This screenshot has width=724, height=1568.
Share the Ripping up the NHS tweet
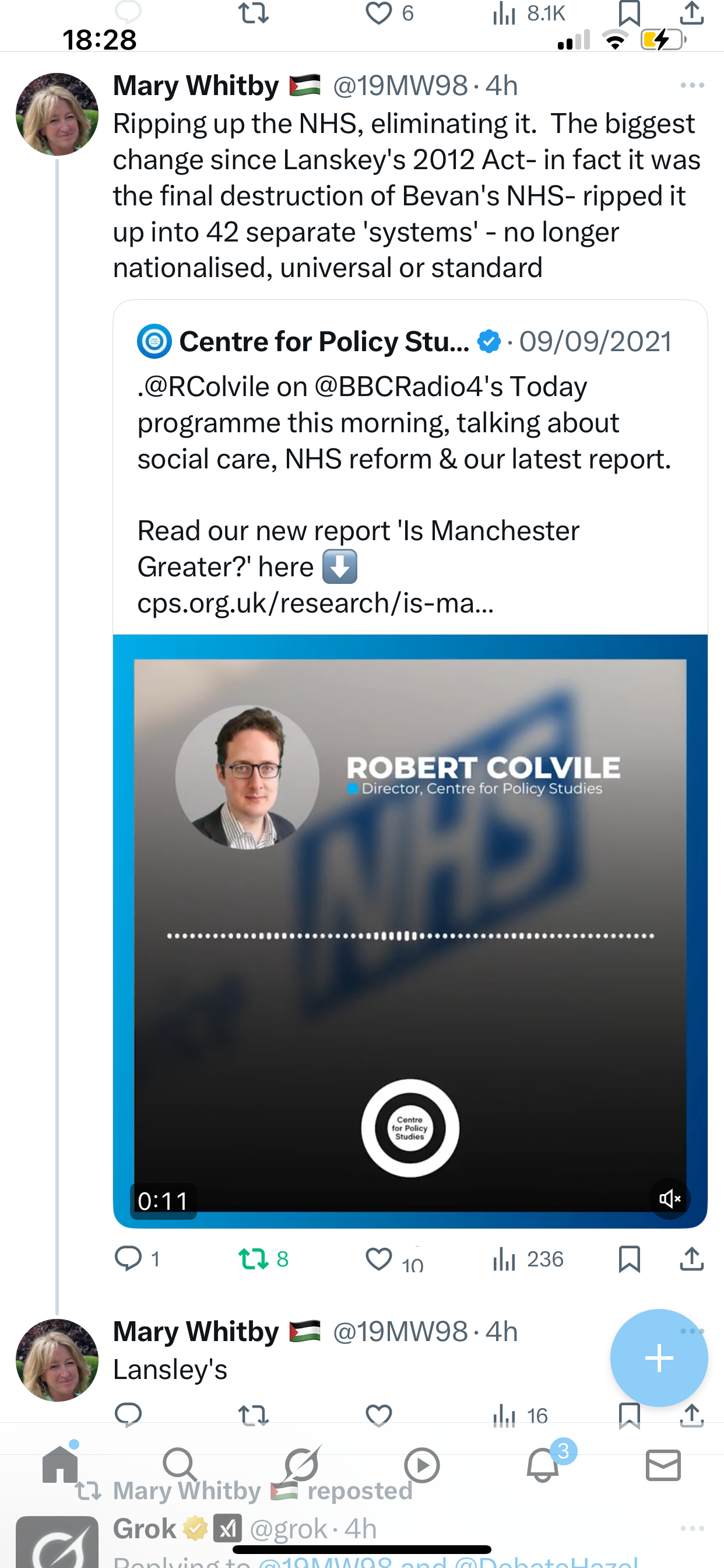[x=692, y=1258]
